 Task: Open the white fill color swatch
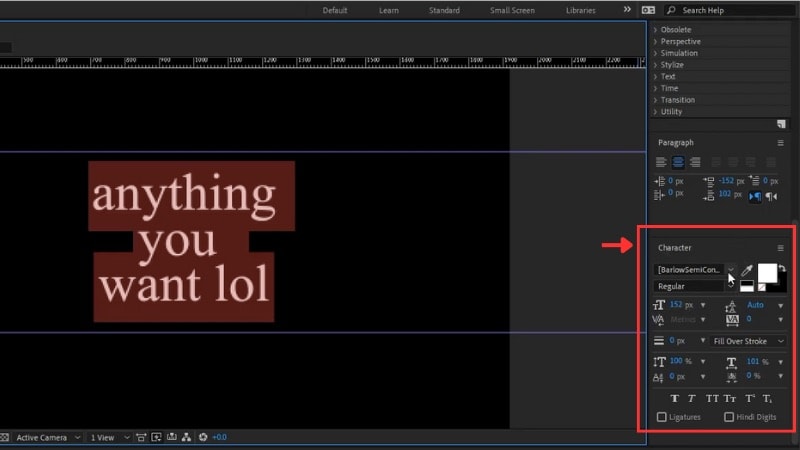(x=767, y=273)
